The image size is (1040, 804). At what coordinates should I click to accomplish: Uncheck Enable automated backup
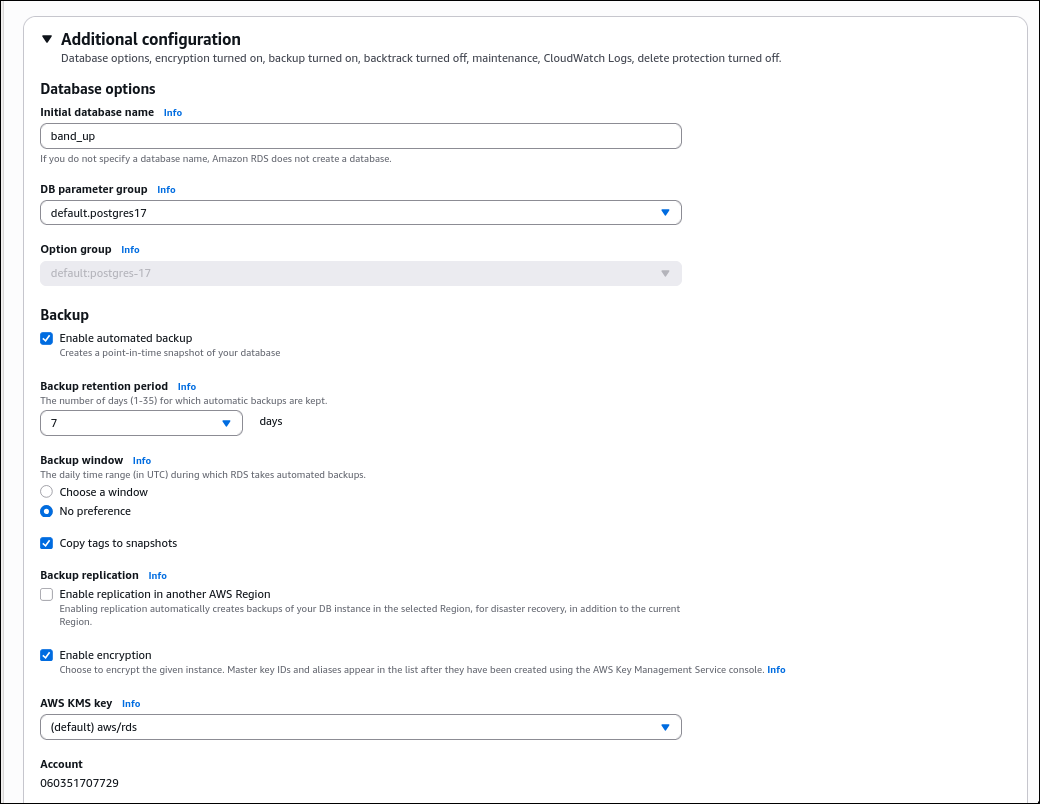click(47, 339)
